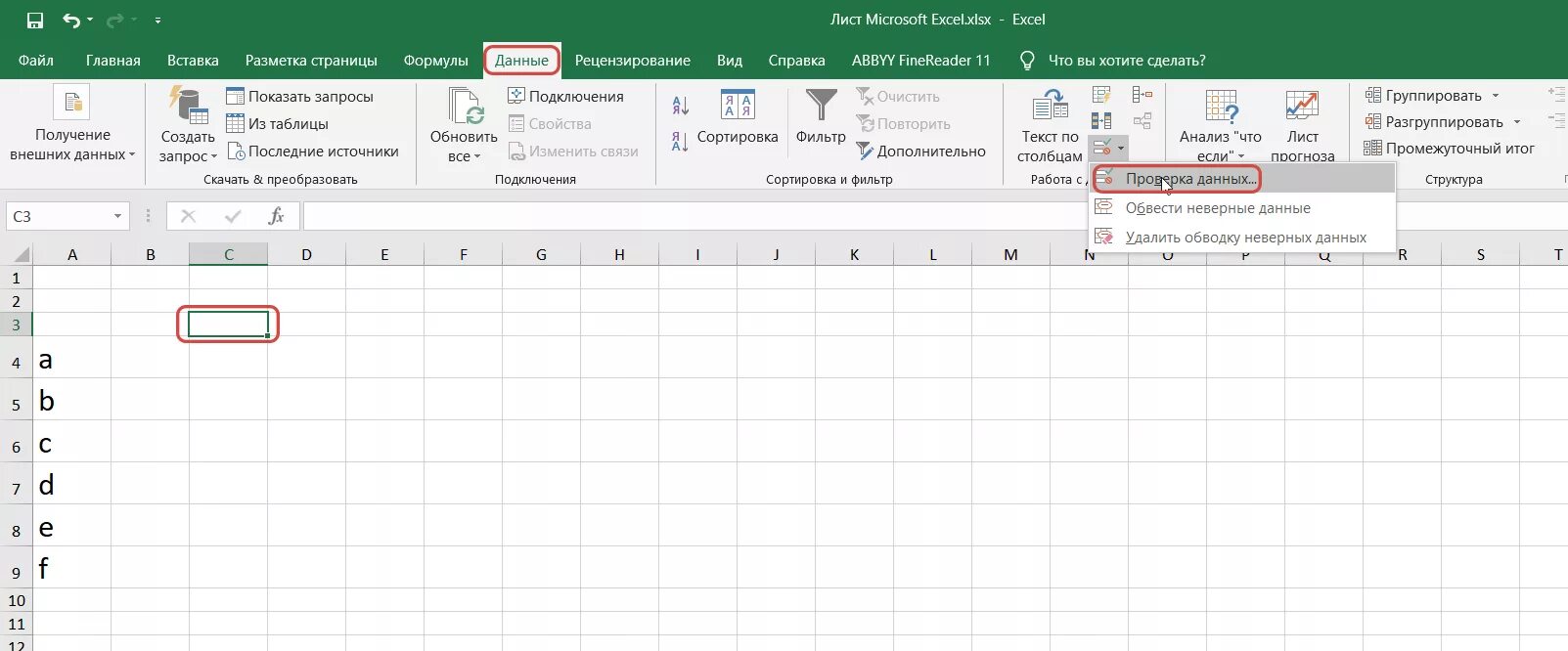This screenshot has width=1568, height=651.
Task: Open the ABBYY FineReader 11 tab
Action: pyautogui.click(x=921, y=61)
